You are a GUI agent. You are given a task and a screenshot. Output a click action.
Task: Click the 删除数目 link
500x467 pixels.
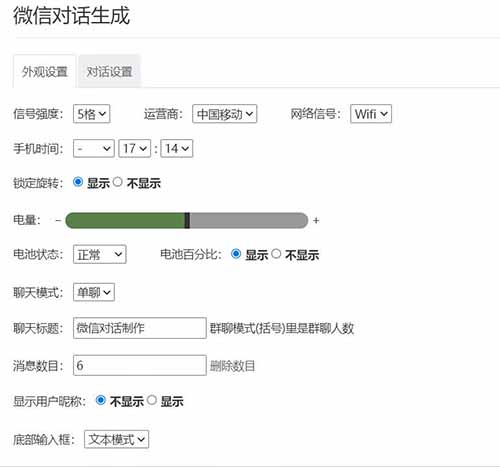tap(232, 366)
